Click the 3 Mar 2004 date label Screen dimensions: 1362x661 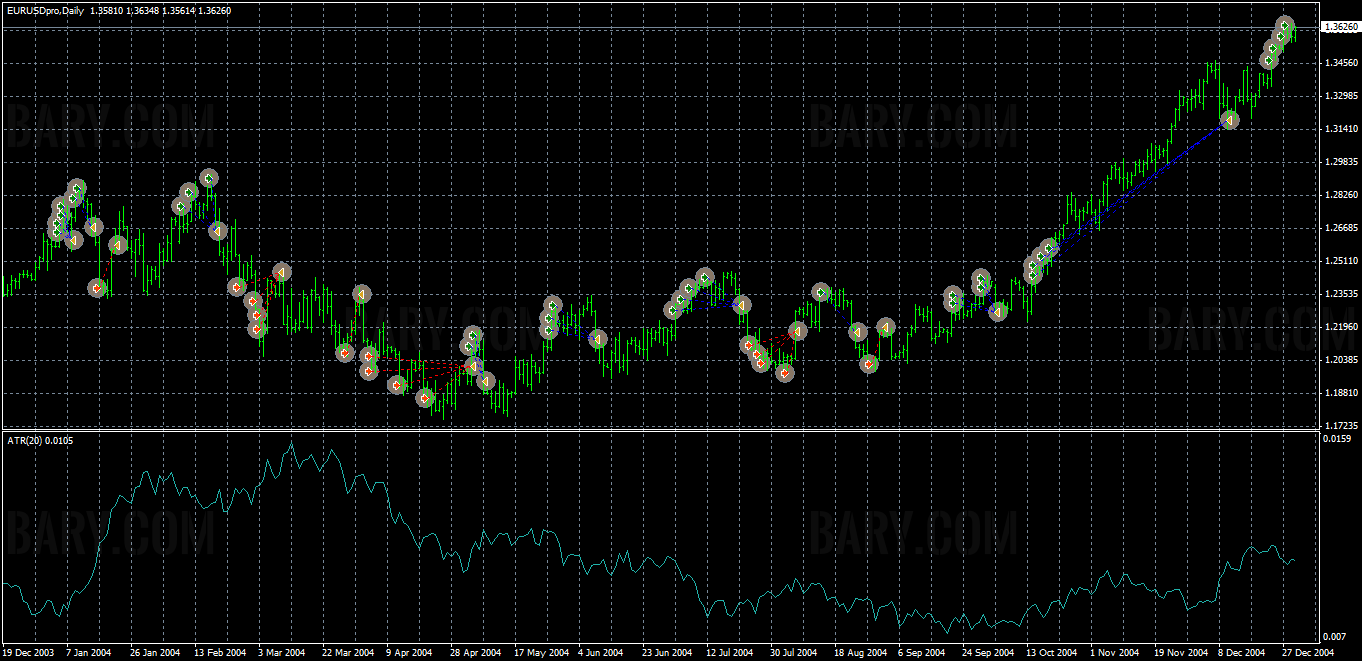pyautogui.click(x=281, y=652)
